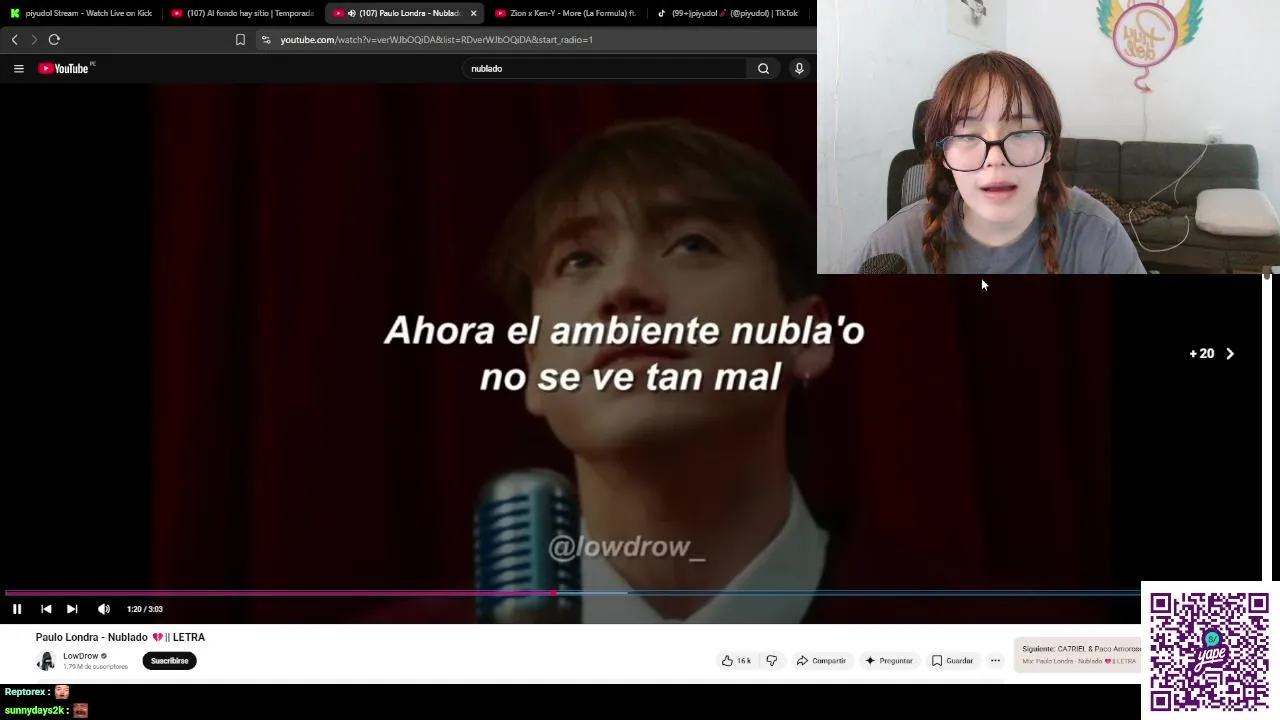The height and width of the screenshot is (720, 1280).
Task: Go forward in browser history
Action: (x=34, y=39)
